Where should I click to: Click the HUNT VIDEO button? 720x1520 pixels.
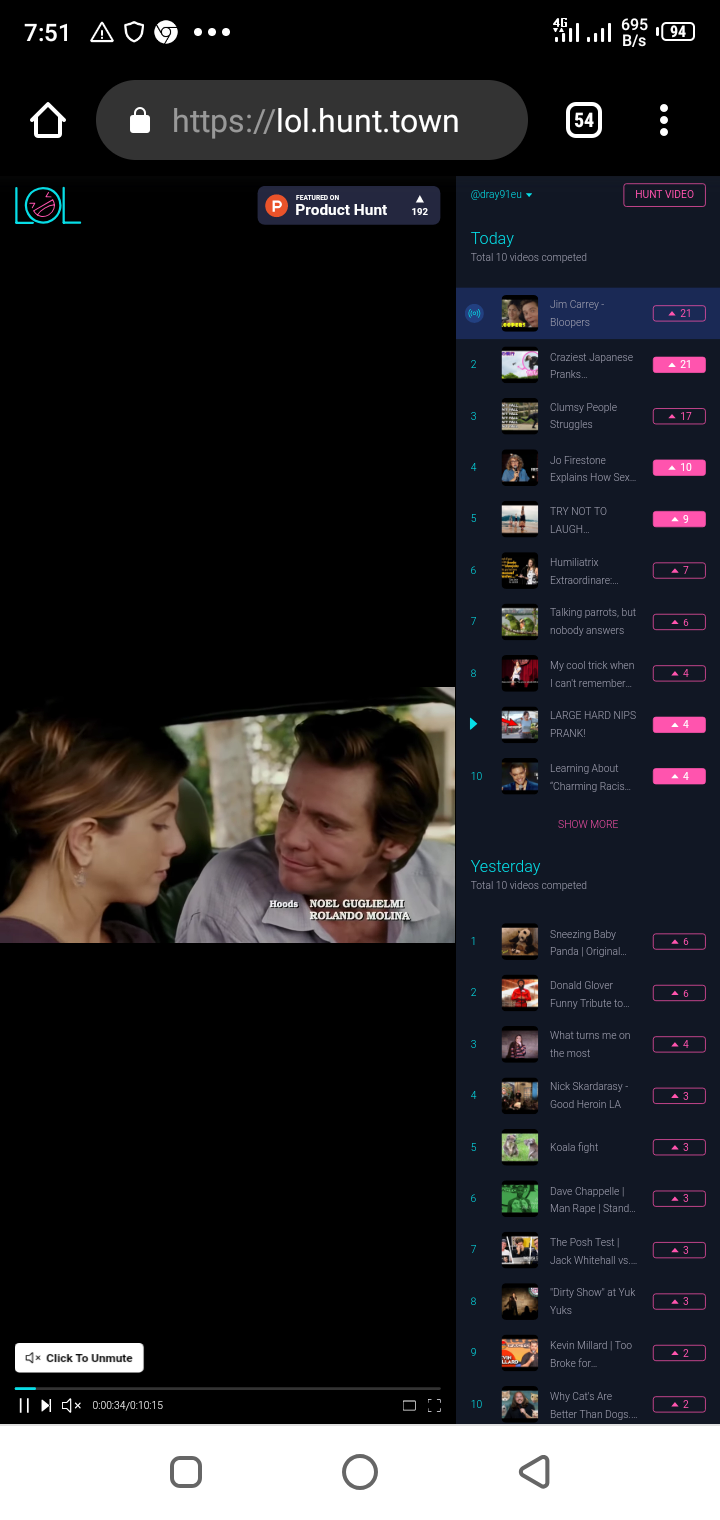pyautogui.click(x=664, y=194)
